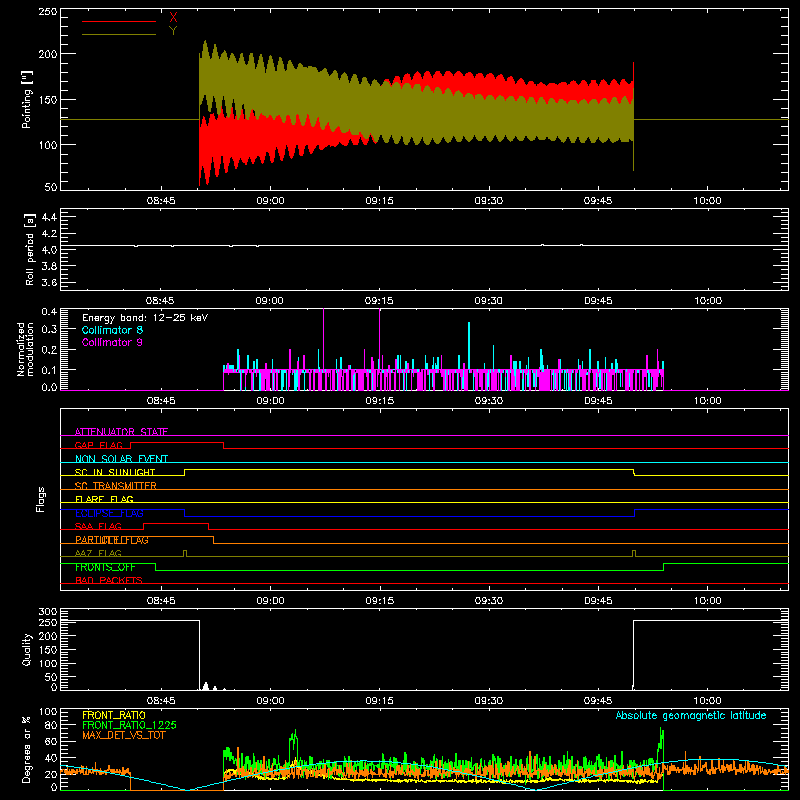Click the red X legend line
This screenshot has height=800, width=800.
pyautogui.click(x=119, y=21)
